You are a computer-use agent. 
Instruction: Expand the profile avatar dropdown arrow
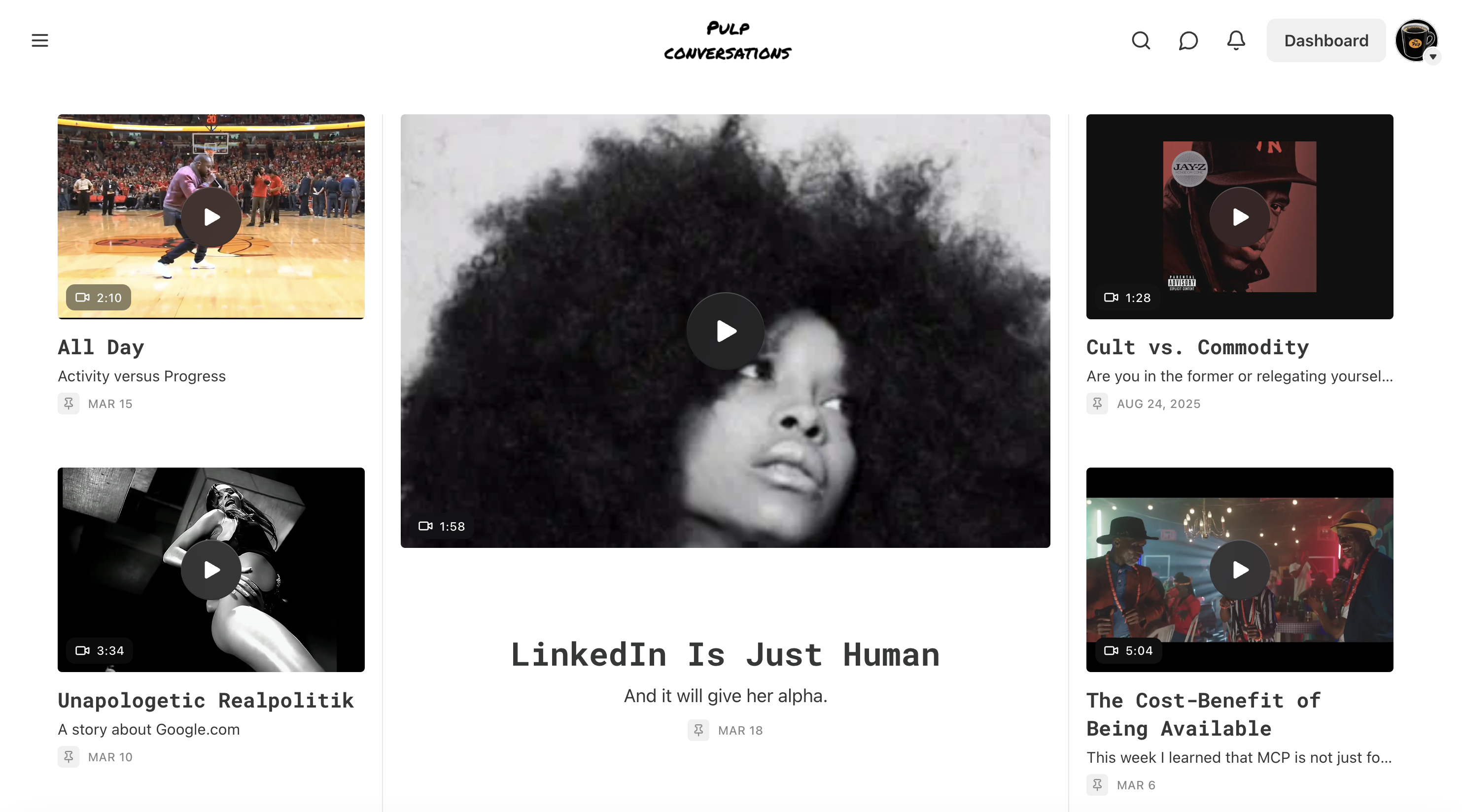click(1432, 57)
